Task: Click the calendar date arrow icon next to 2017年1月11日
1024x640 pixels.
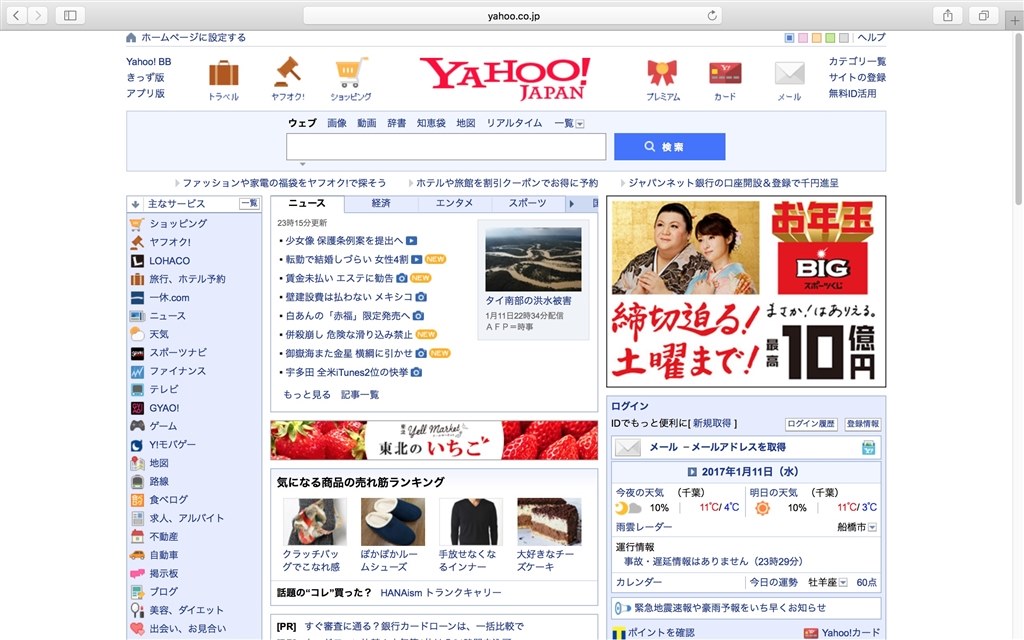Action: click(x=692, y=472)
